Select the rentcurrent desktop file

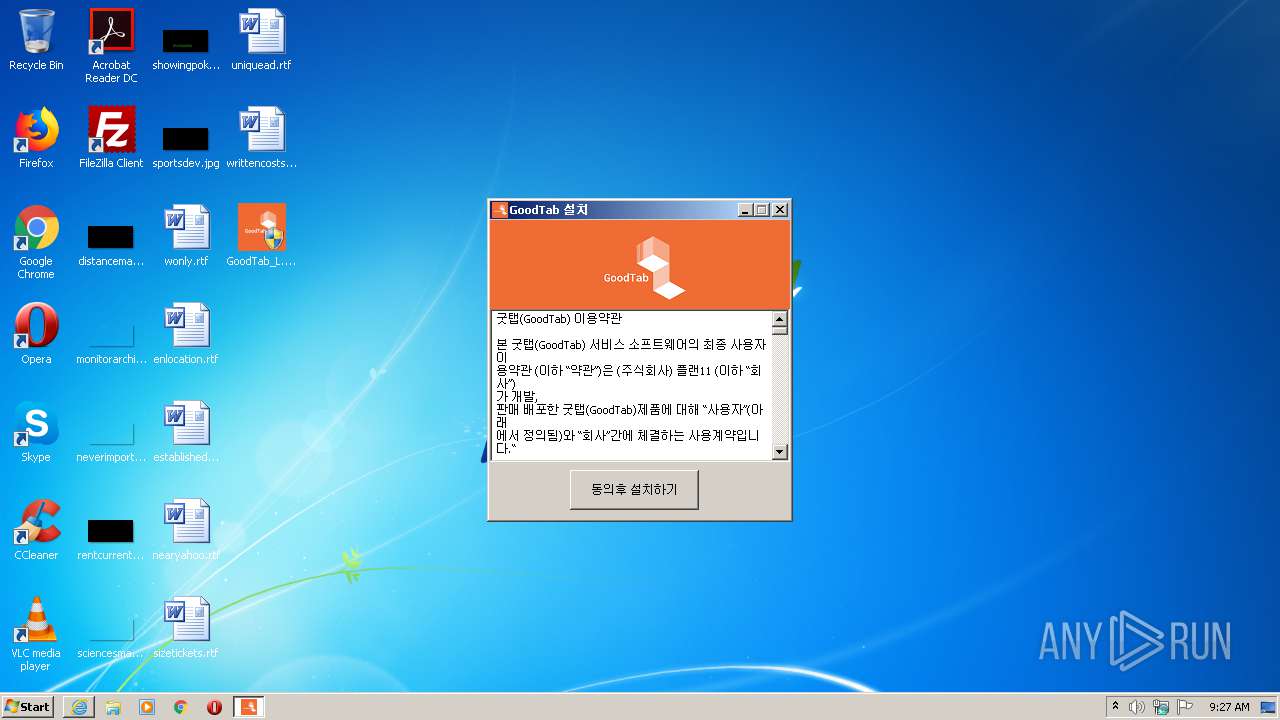tap(111, 540)
